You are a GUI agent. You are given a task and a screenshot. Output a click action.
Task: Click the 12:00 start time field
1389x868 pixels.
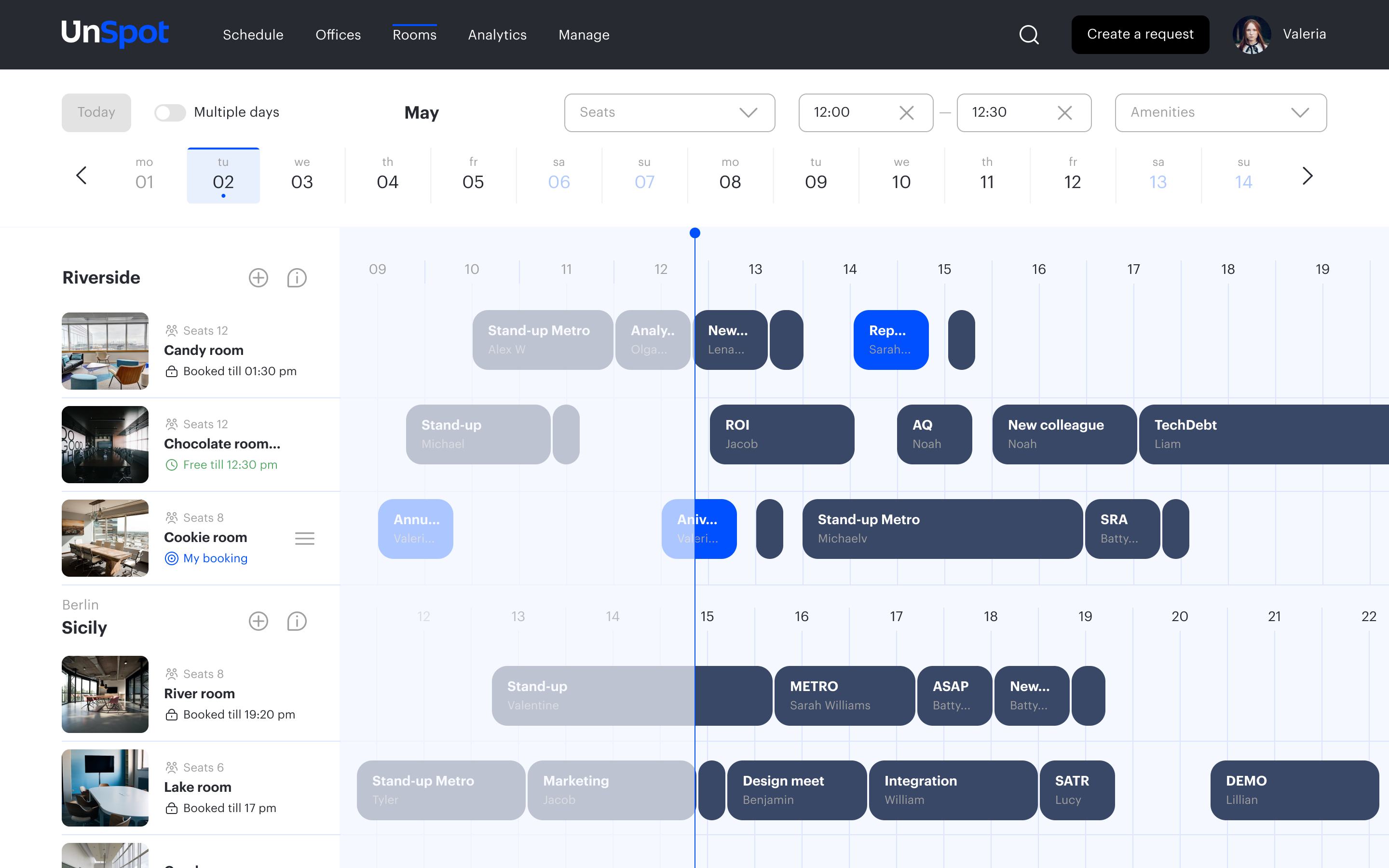click(866, 112)
